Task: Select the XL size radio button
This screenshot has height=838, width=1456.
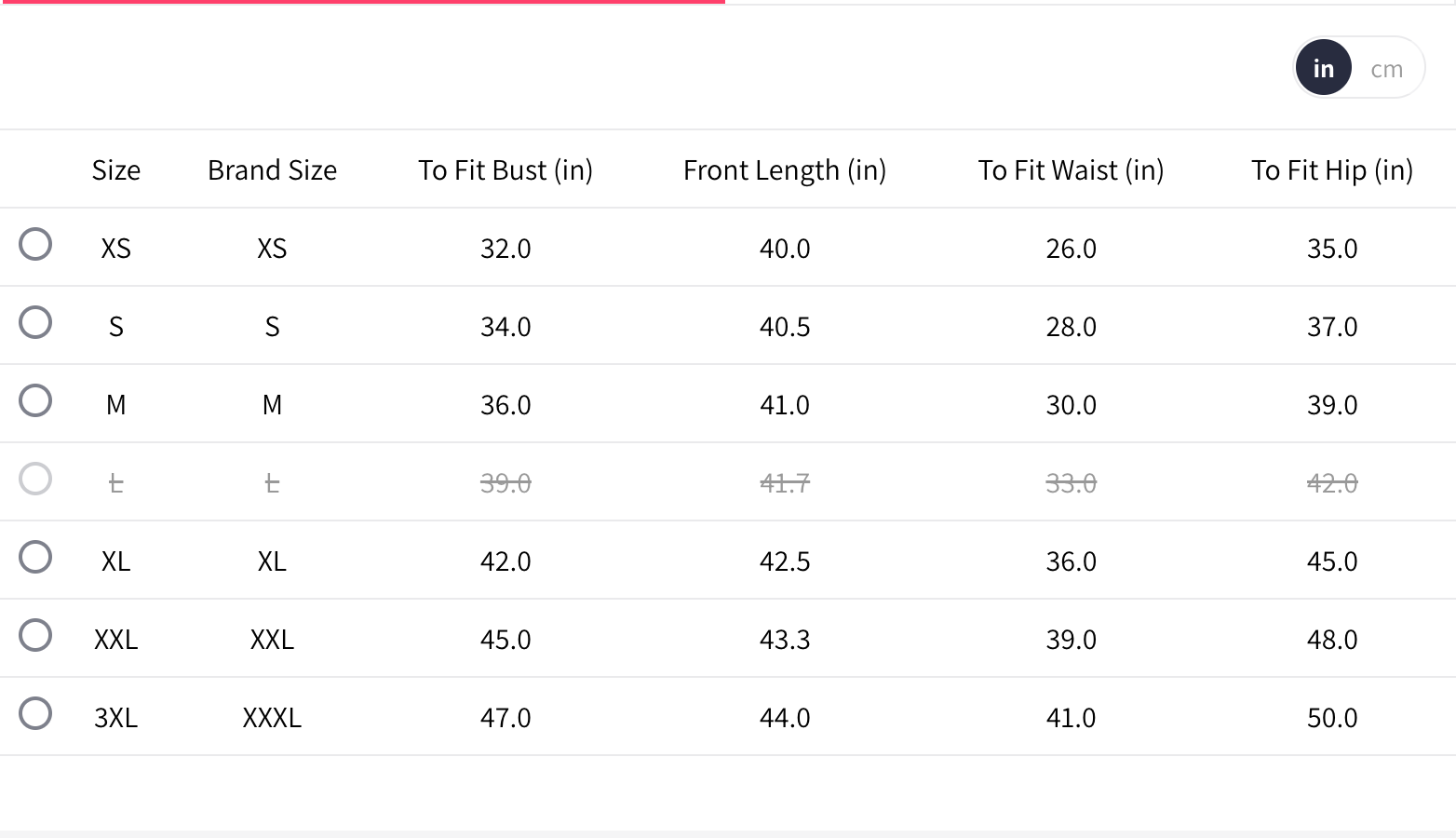Action: click(35, 558)
